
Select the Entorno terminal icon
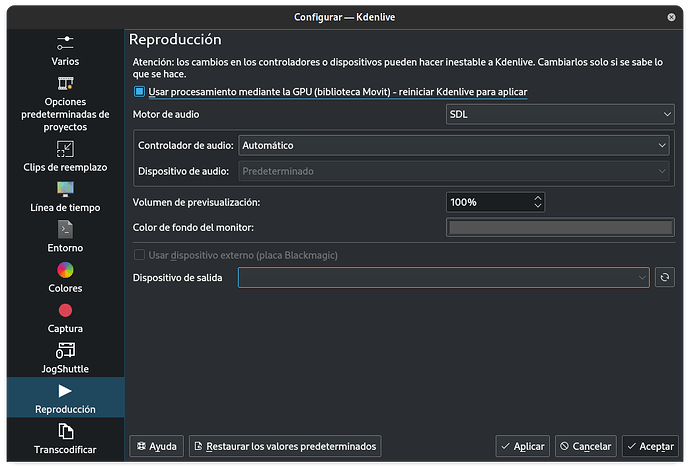[65, 229]
